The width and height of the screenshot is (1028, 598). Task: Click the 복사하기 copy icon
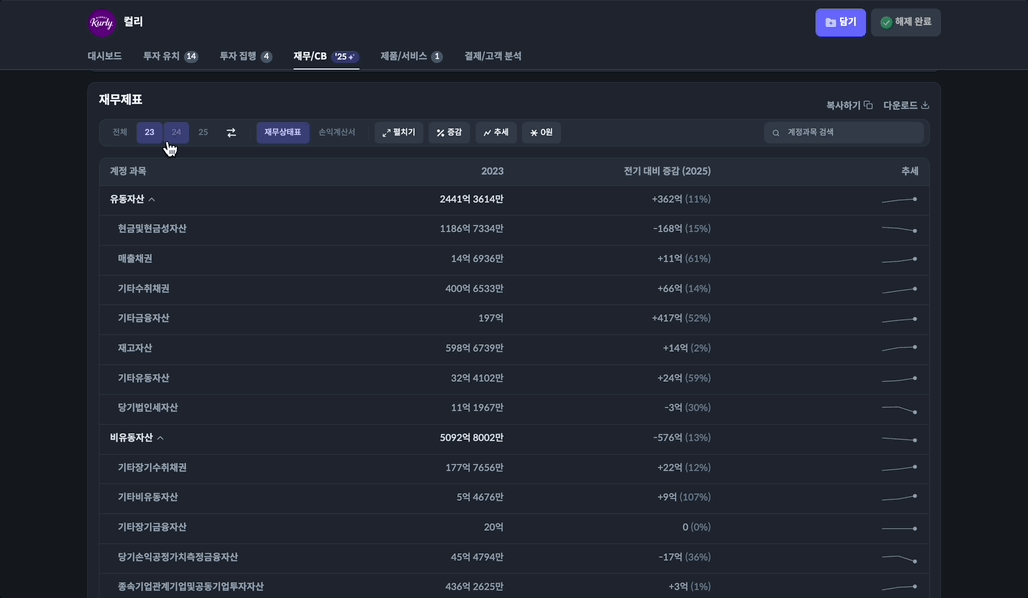point(868,105)
